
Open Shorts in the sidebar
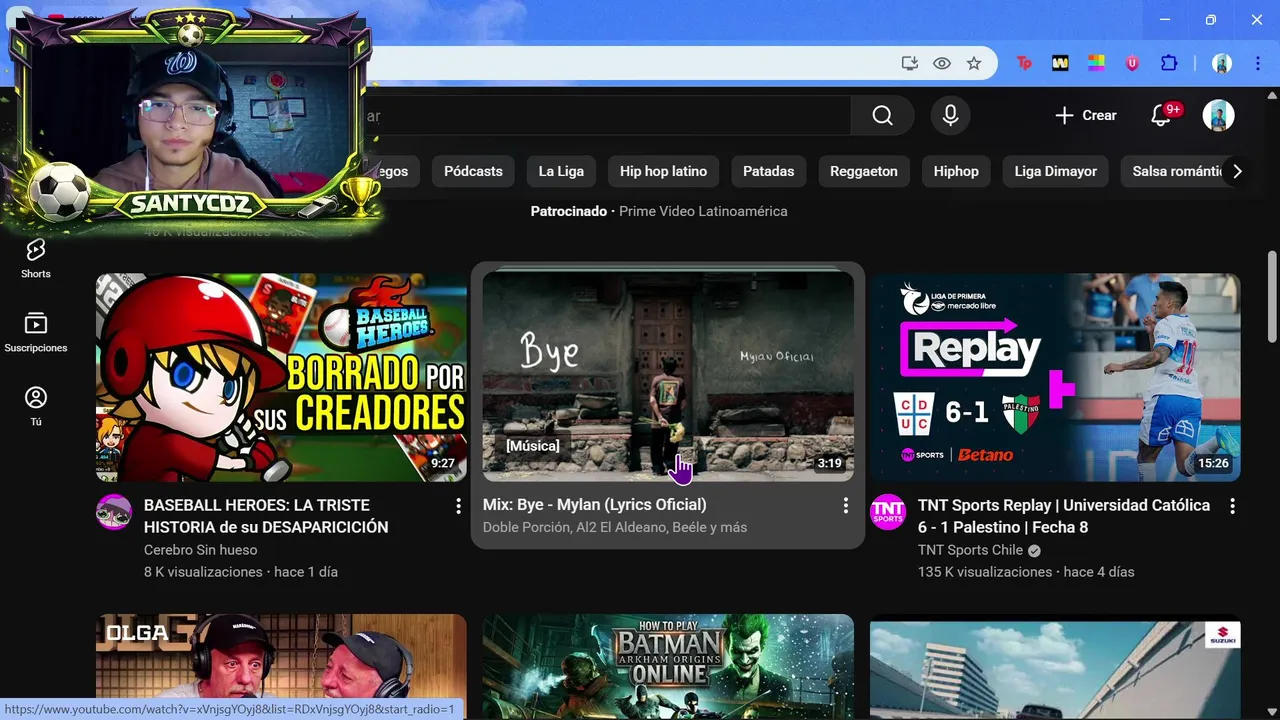(x=36, y=258)
